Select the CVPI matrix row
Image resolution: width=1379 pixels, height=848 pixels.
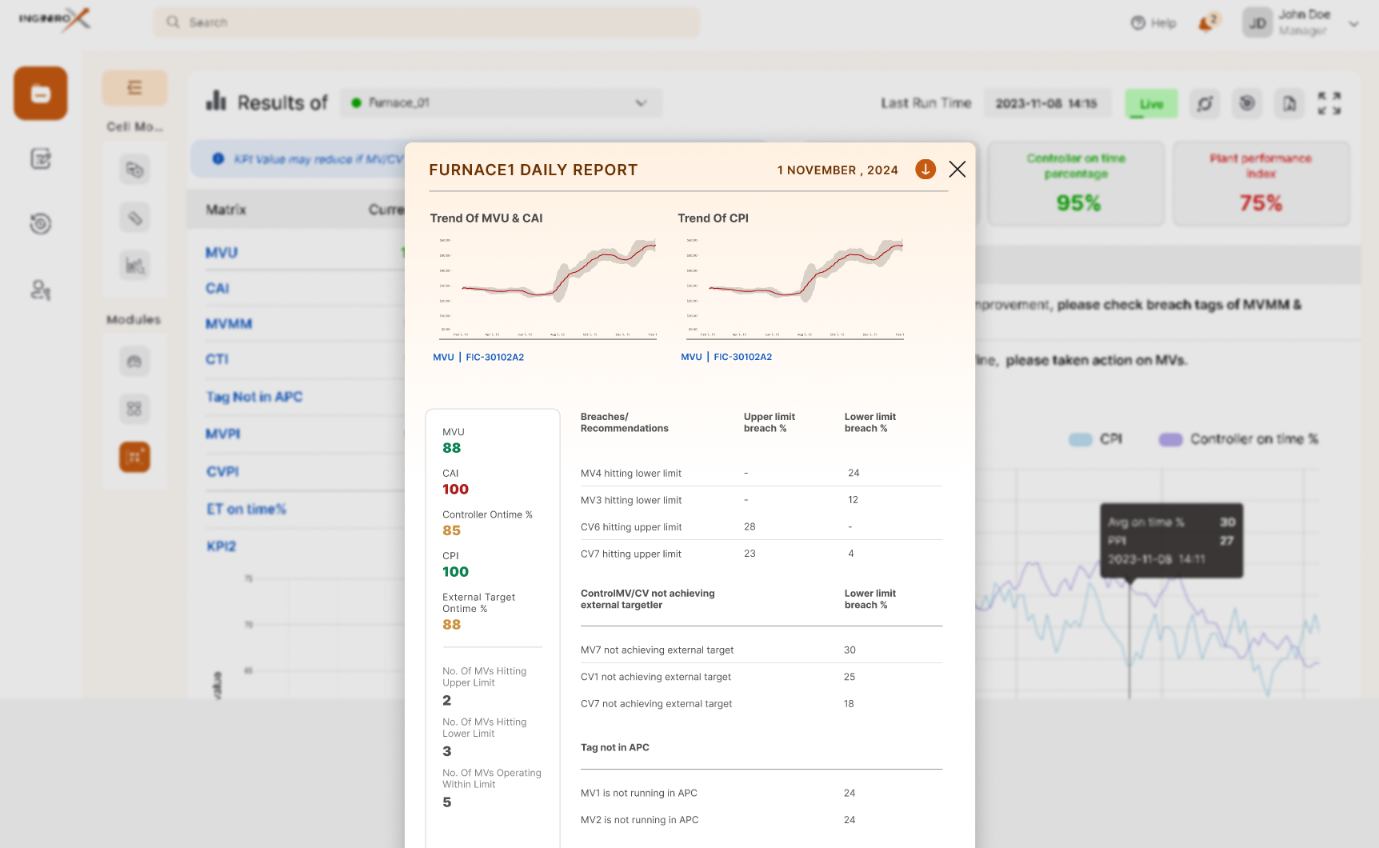[x=222, y=471]
